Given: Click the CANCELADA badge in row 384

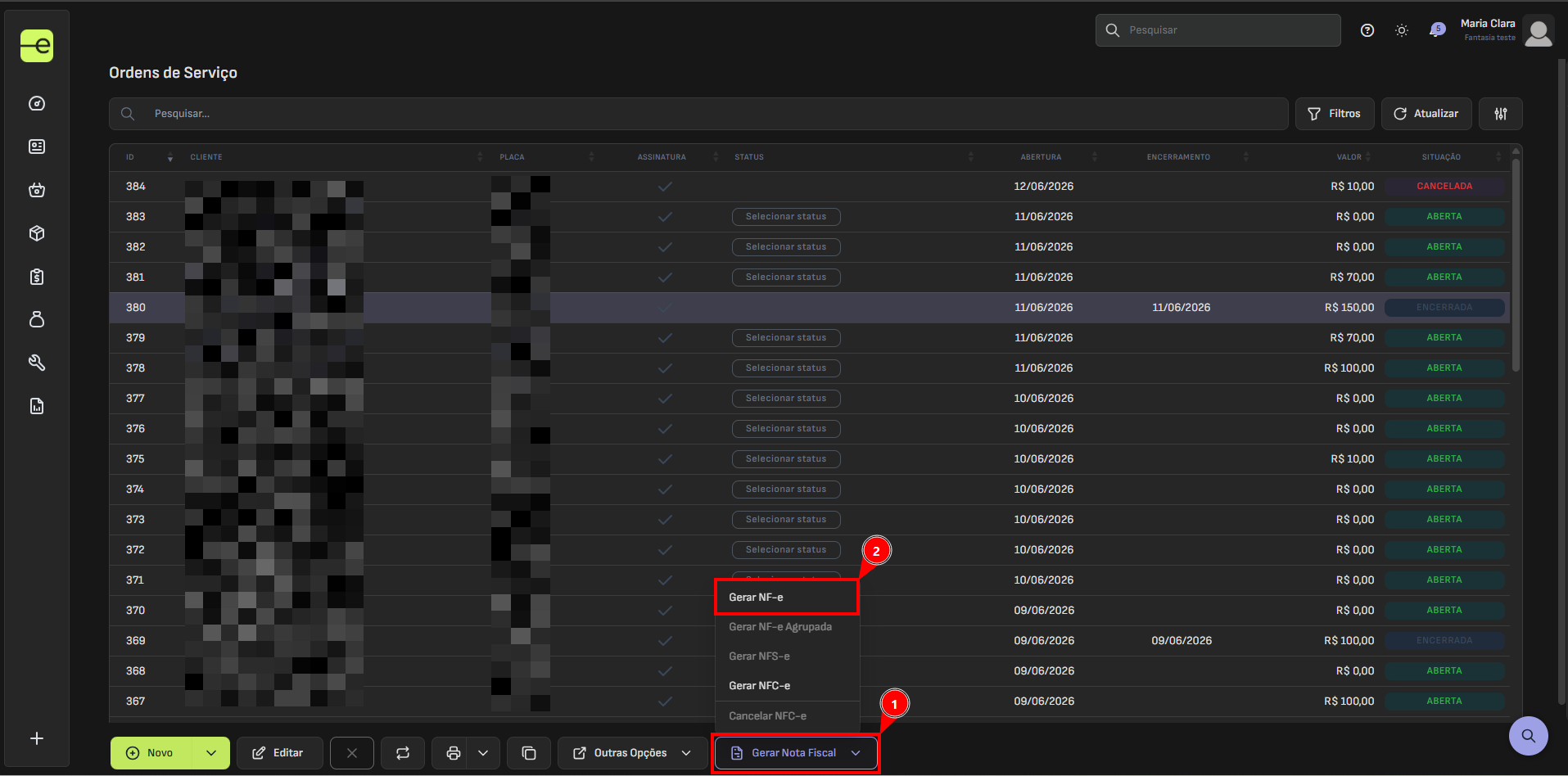Looking at the screenshot, I should 1444,187.
